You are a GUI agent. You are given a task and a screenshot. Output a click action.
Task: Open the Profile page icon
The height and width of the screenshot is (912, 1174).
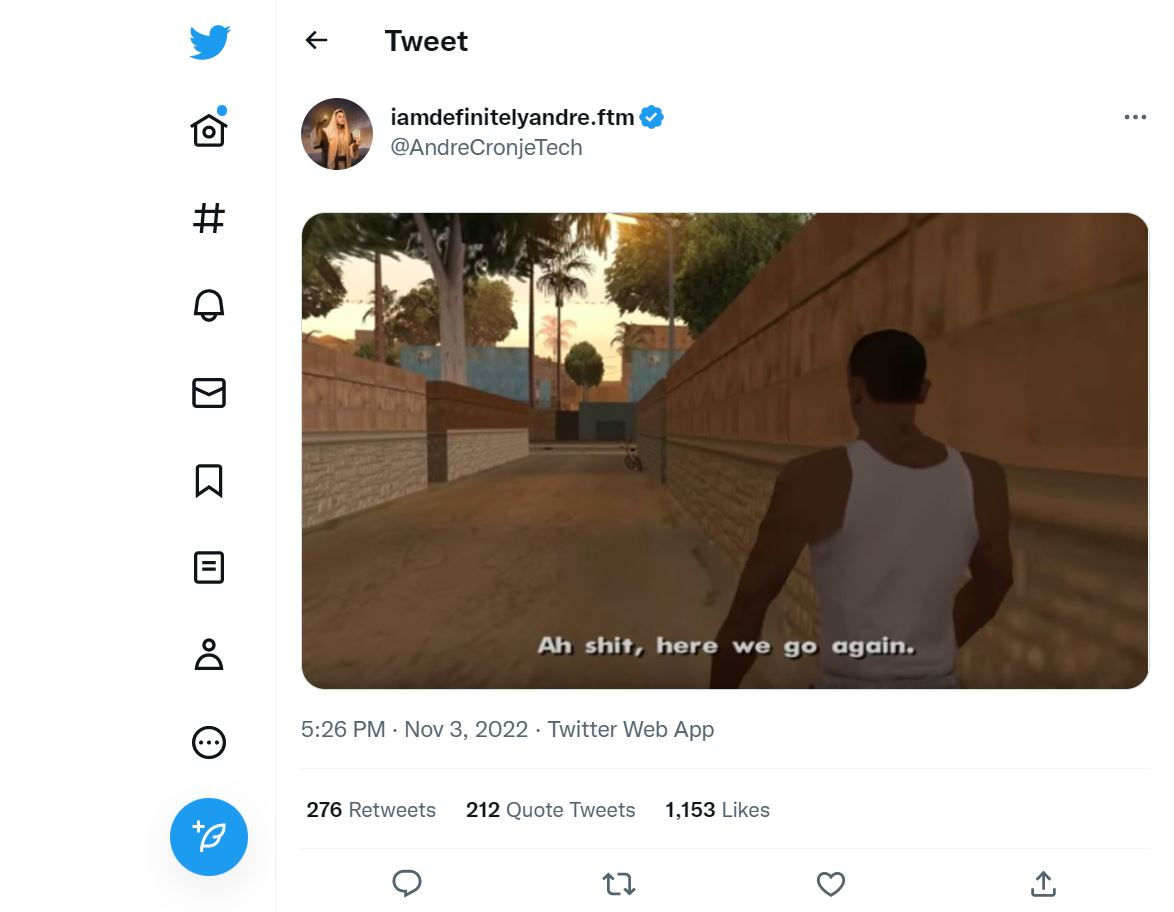(209, 655)
